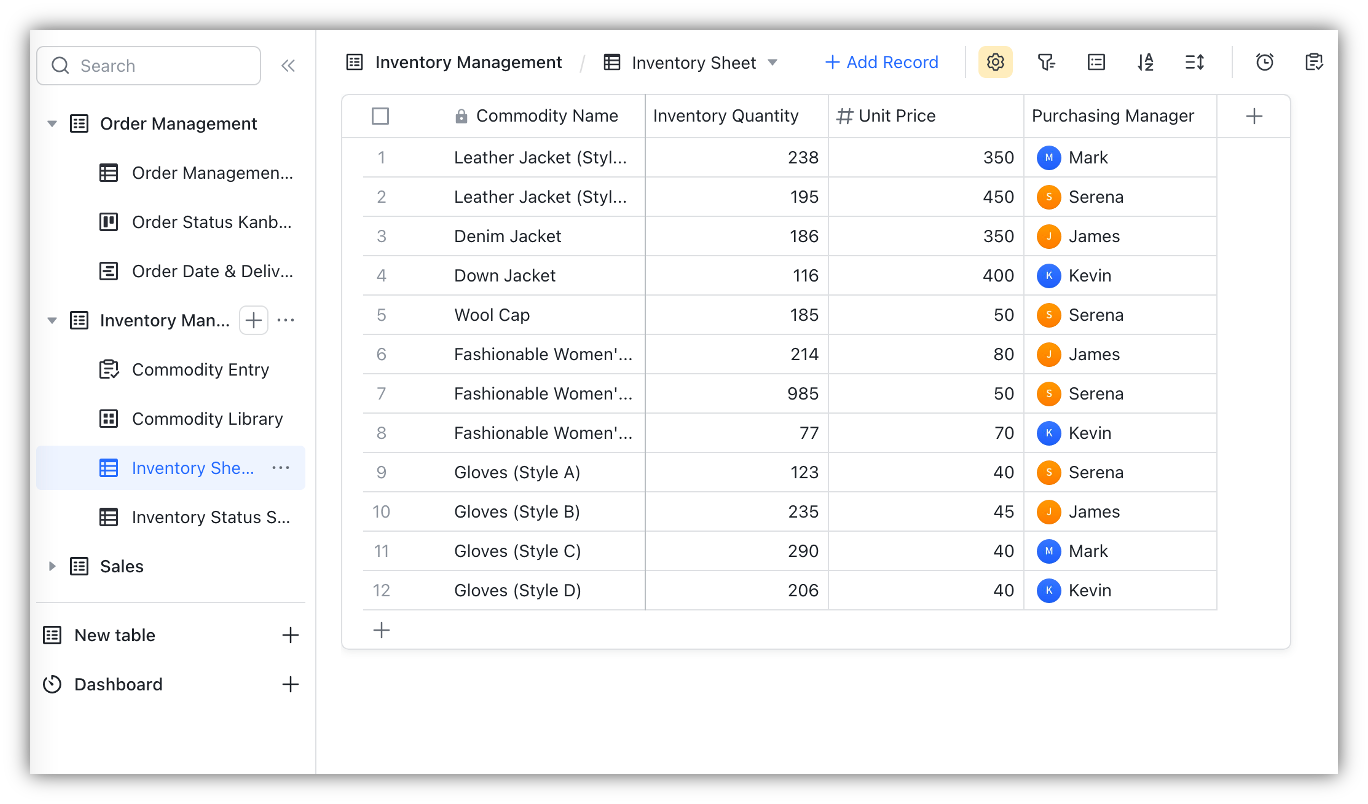Click the Inventory Quantity column header
The width and height of the screenshot is (1368, 804).
[x=737, y=116]
